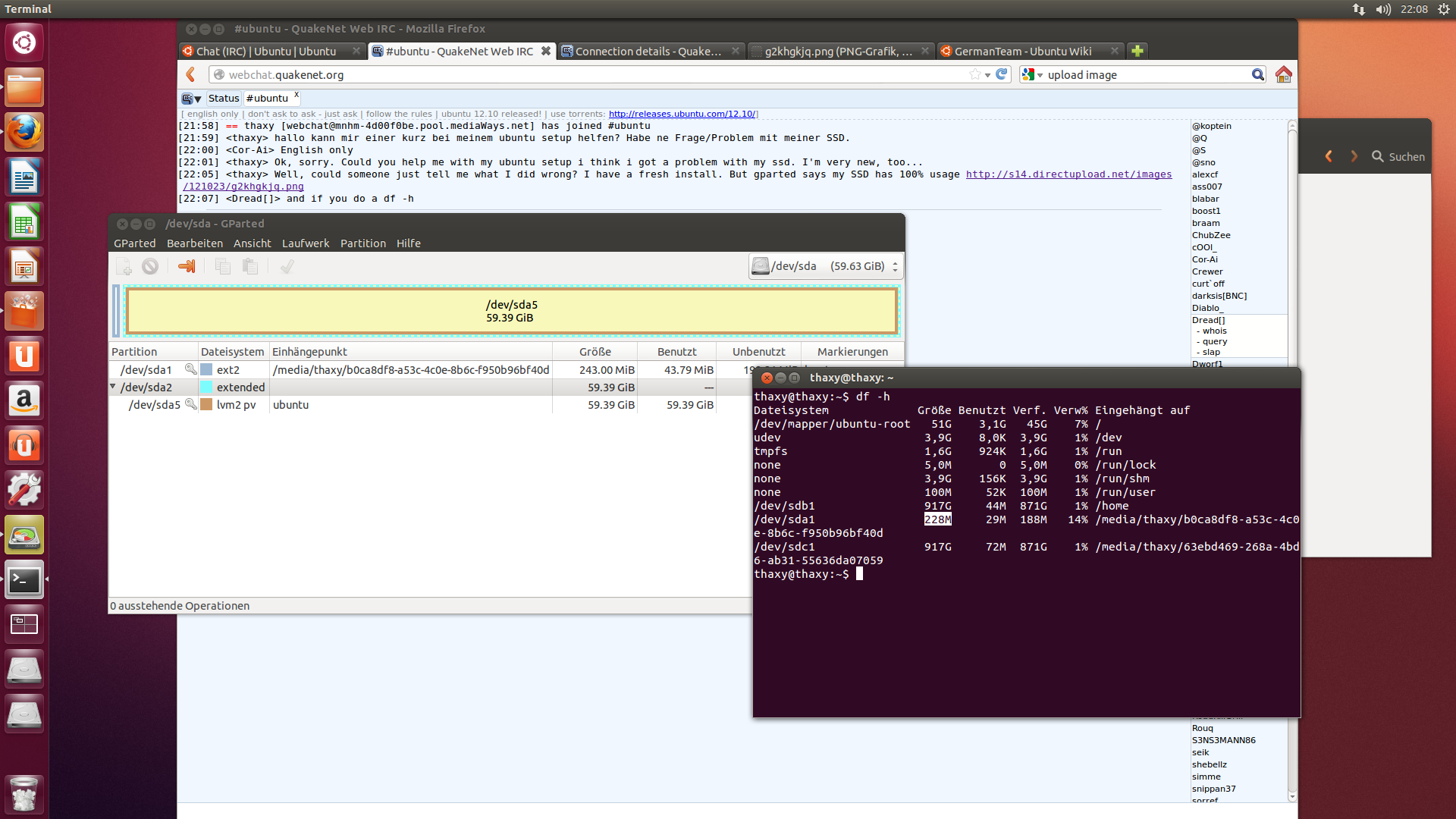Screen dimensions: 1456x819
Task: Click GParted resize/move toolbar icon
Action: [x=186, y=266]
